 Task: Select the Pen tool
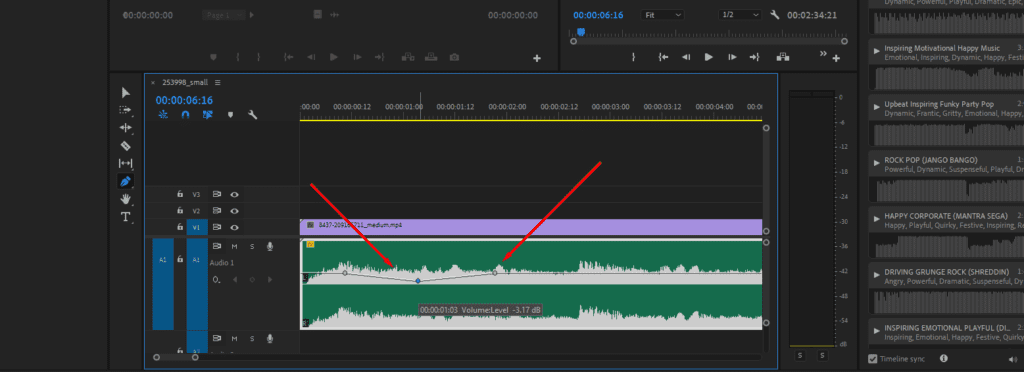point(125,181)
